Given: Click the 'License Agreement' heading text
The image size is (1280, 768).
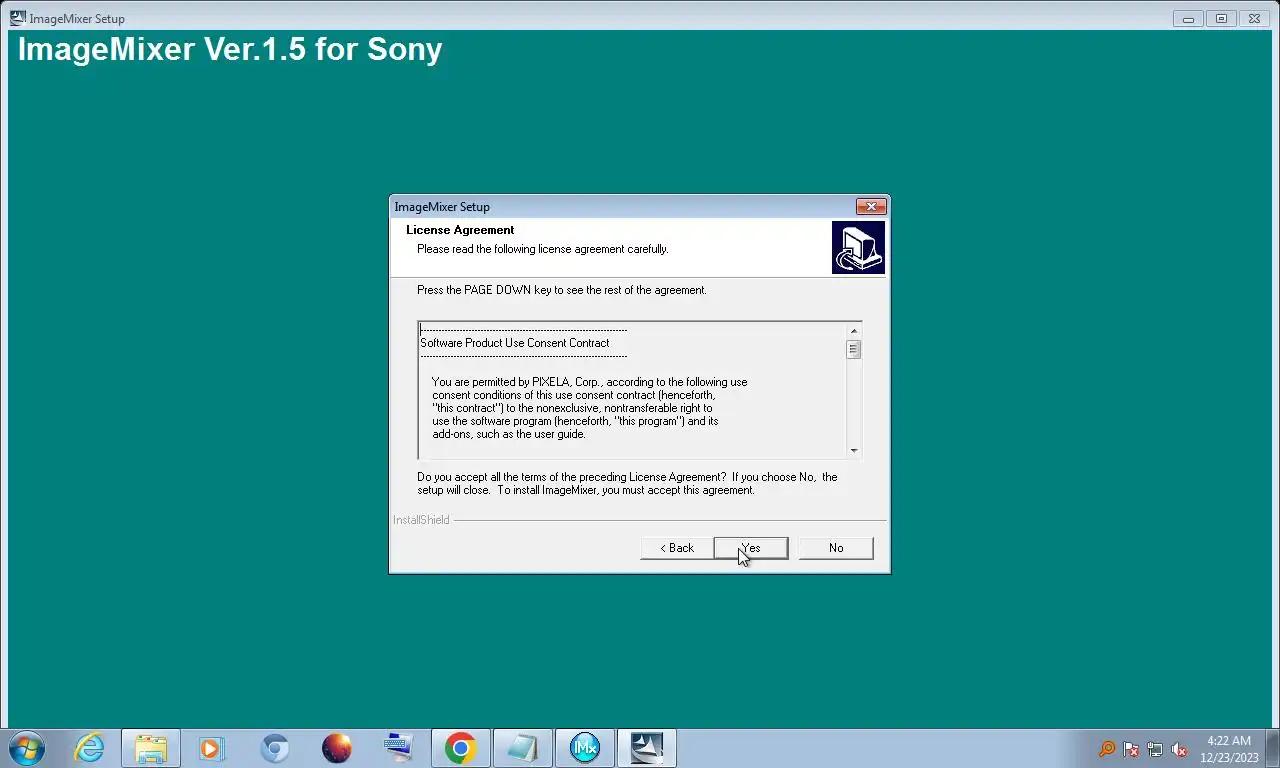Looking at the screenshot, I should pyautogui.click(x=460, y=230).
